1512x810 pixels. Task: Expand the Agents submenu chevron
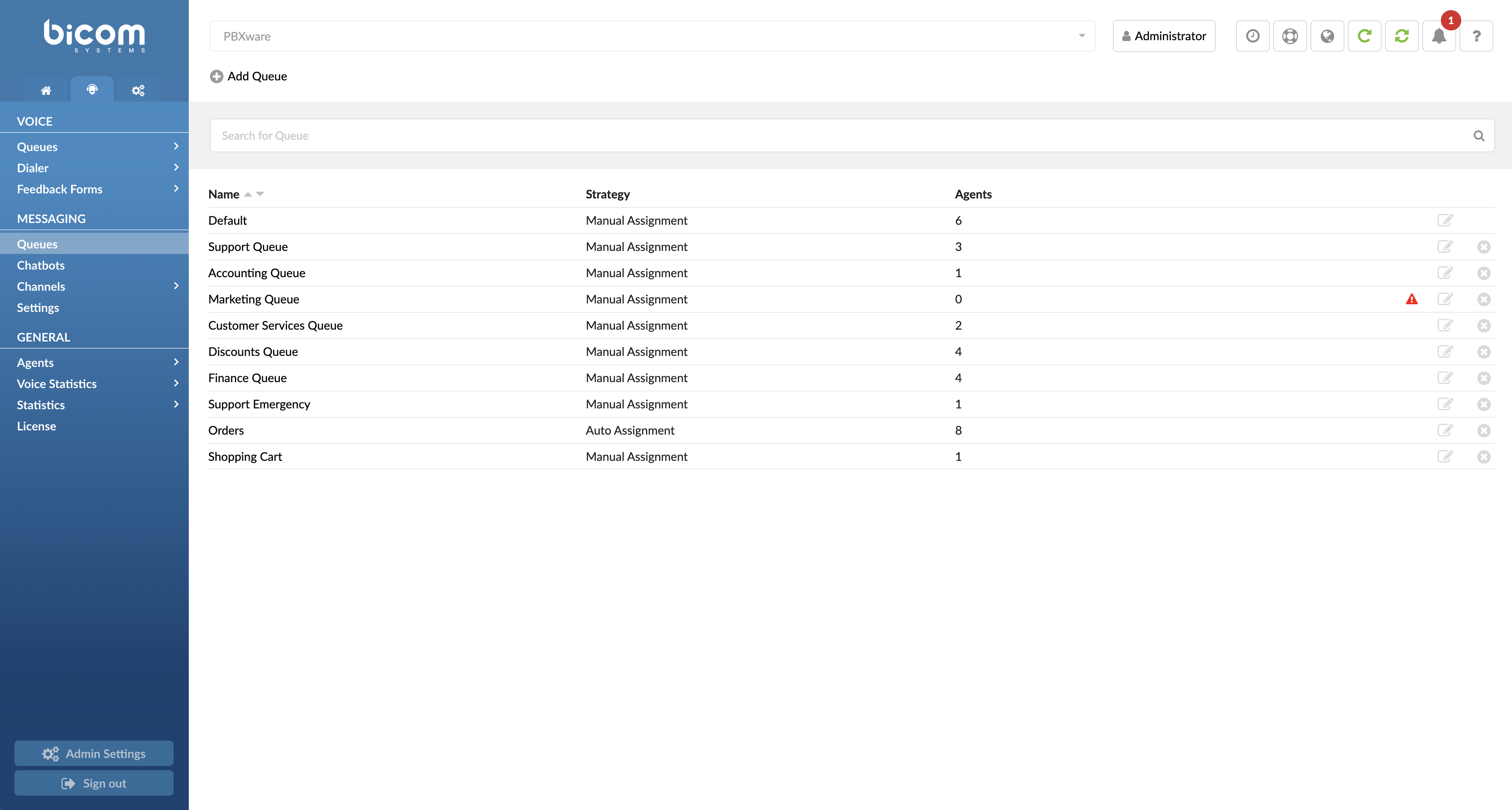[x=176, y=362]
